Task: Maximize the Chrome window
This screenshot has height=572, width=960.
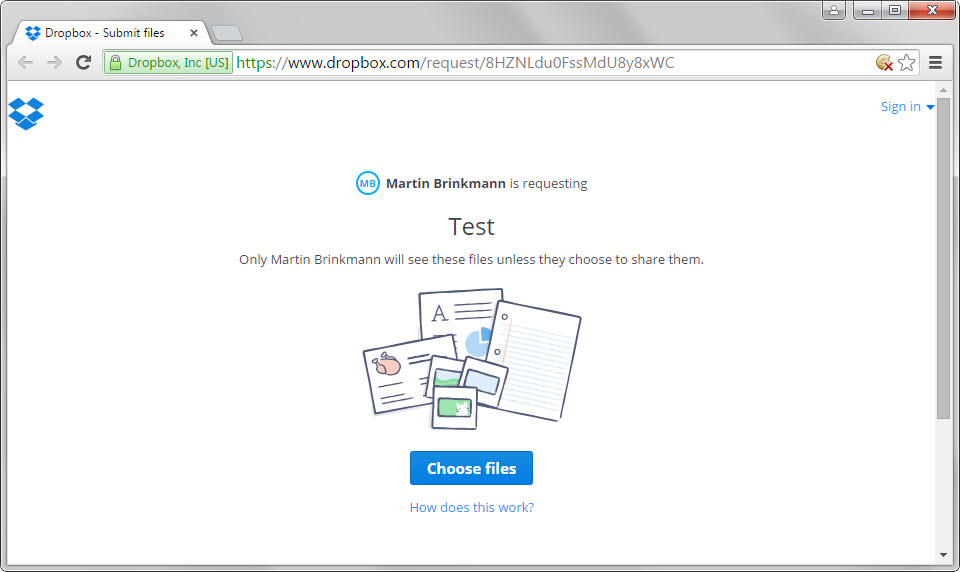Action: click(x=894, y=10)
